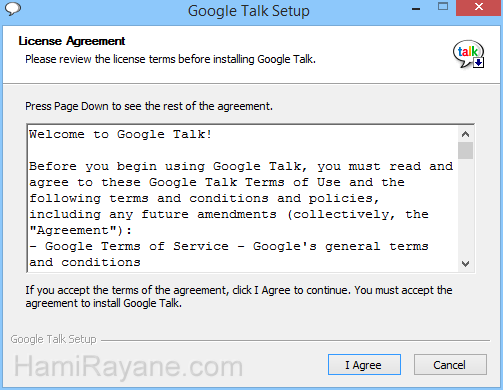This screenshot has height=390, width=503.
Task: Click the 'License Agreement' heading
Action: tap(72, 41)
